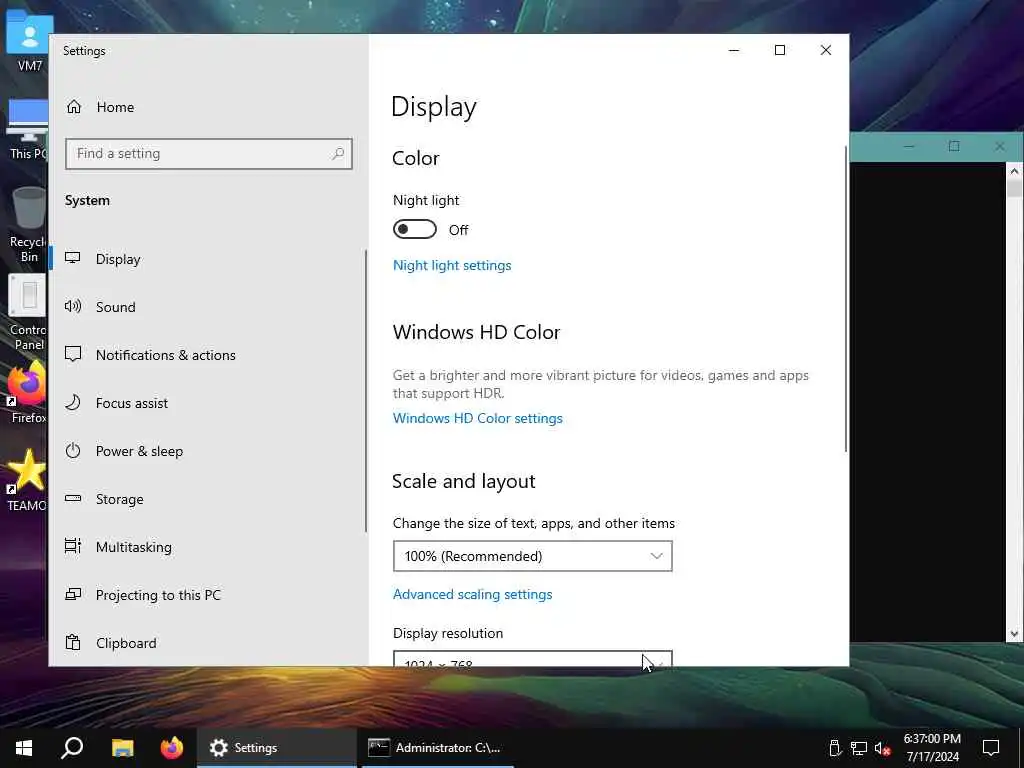Open Power & sleep settings page
Screen dimensions: 1024x768
coord(139,451)
